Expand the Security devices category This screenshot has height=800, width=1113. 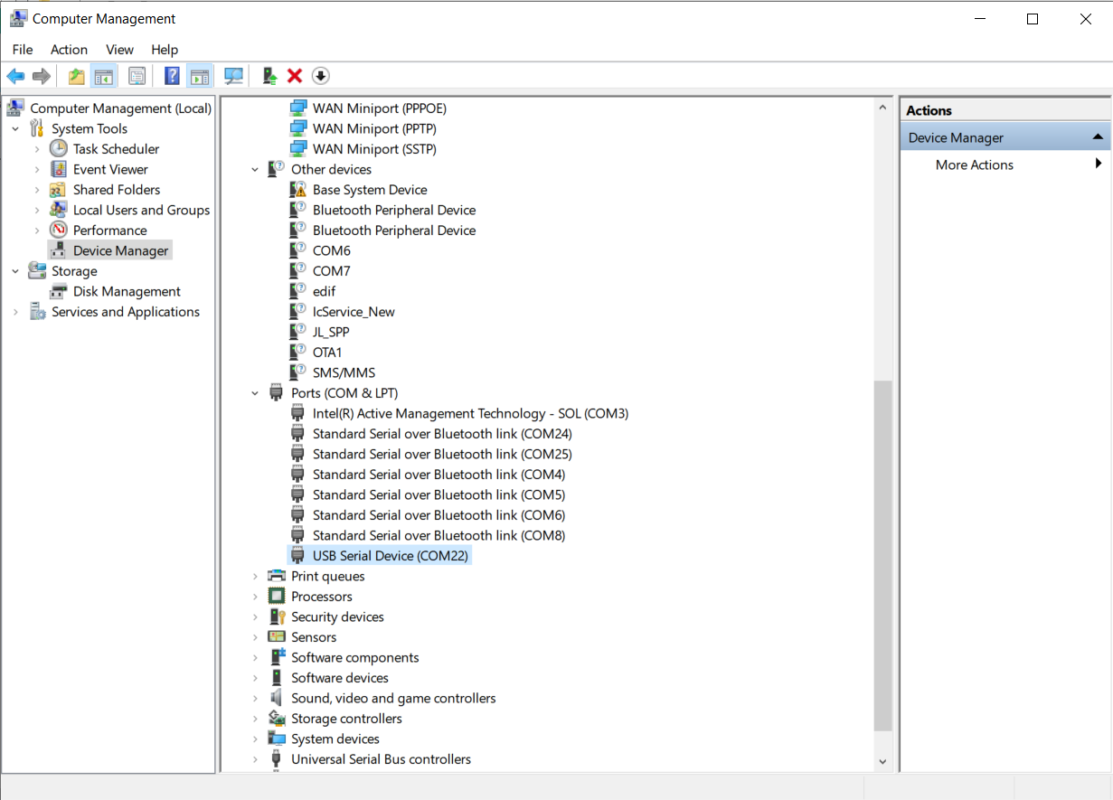(255, 618)
